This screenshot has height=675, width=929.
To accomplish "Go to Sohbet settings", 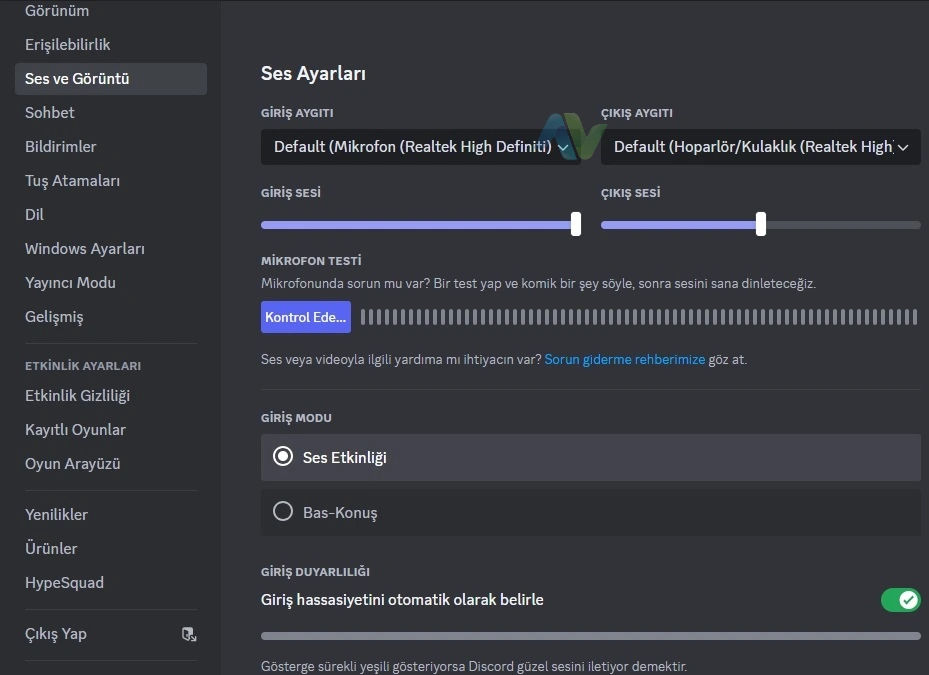I will pos(50,113).
